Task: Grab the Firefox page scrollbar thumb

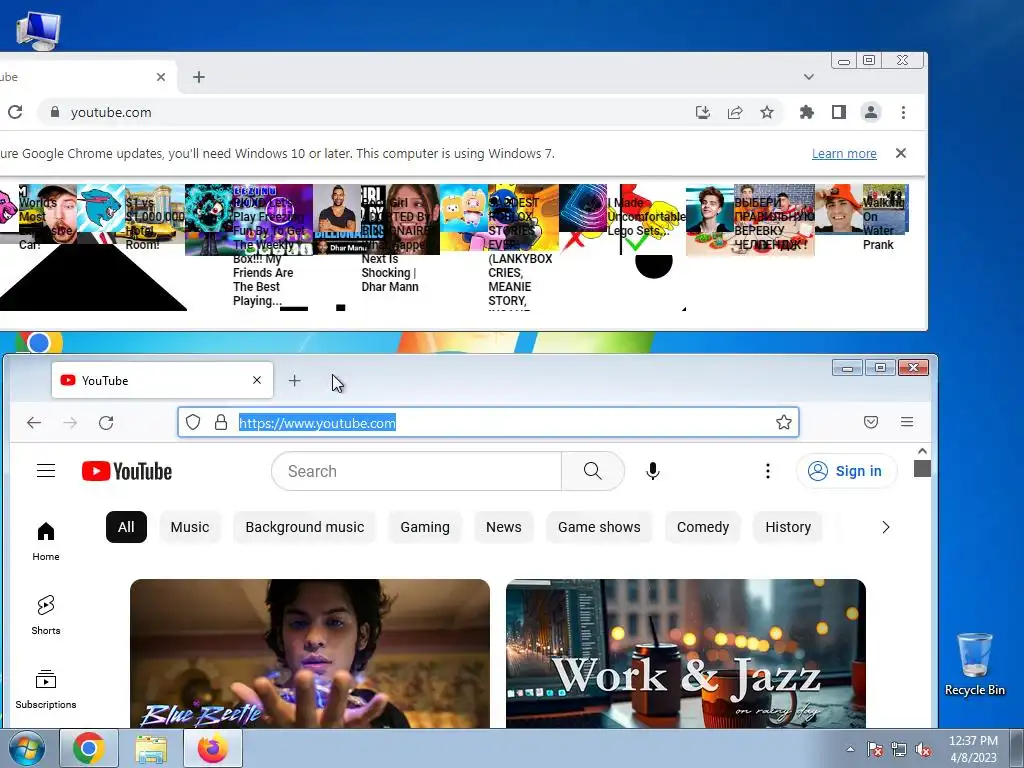Action: [922, 468]
